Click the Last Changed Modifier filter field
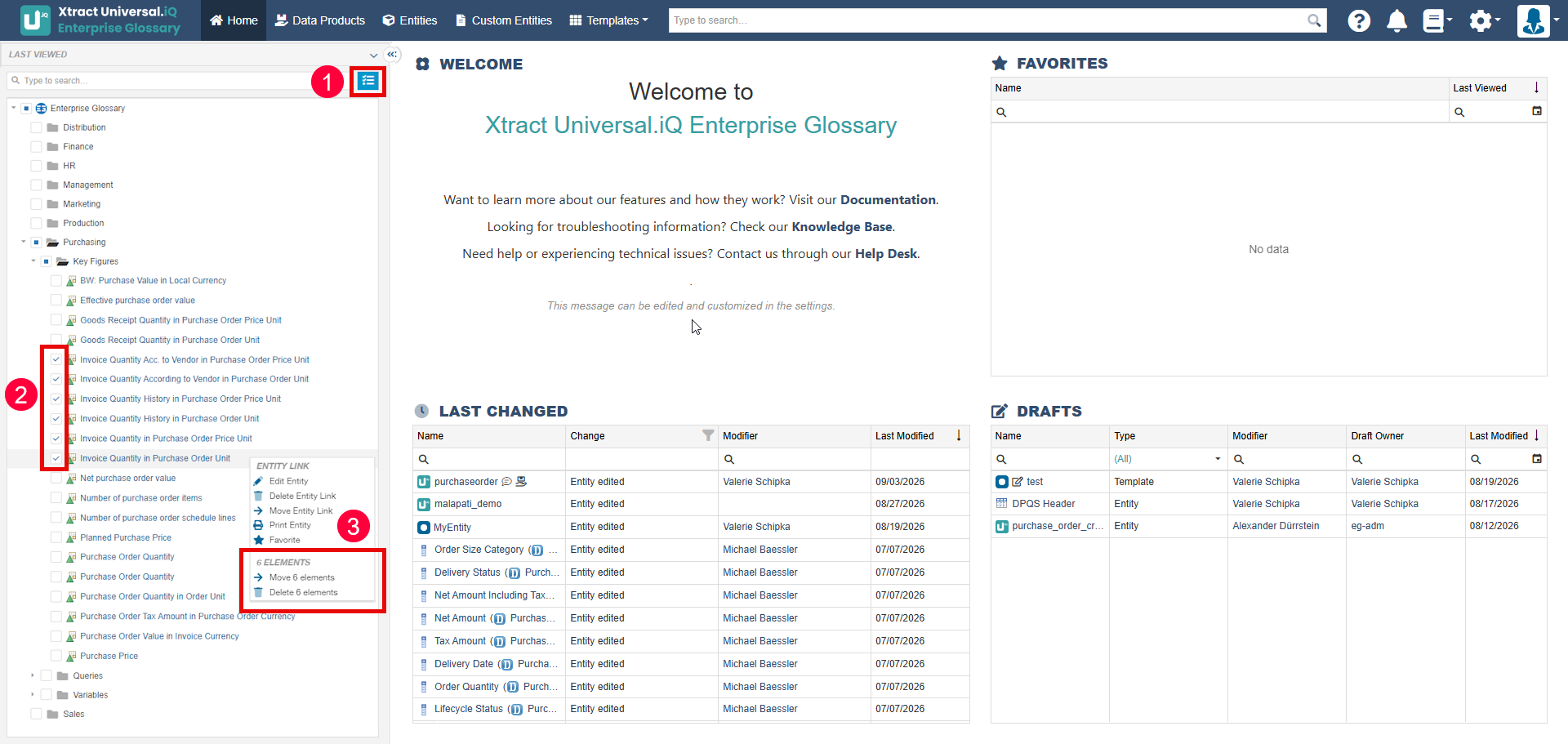 (795, 459)
